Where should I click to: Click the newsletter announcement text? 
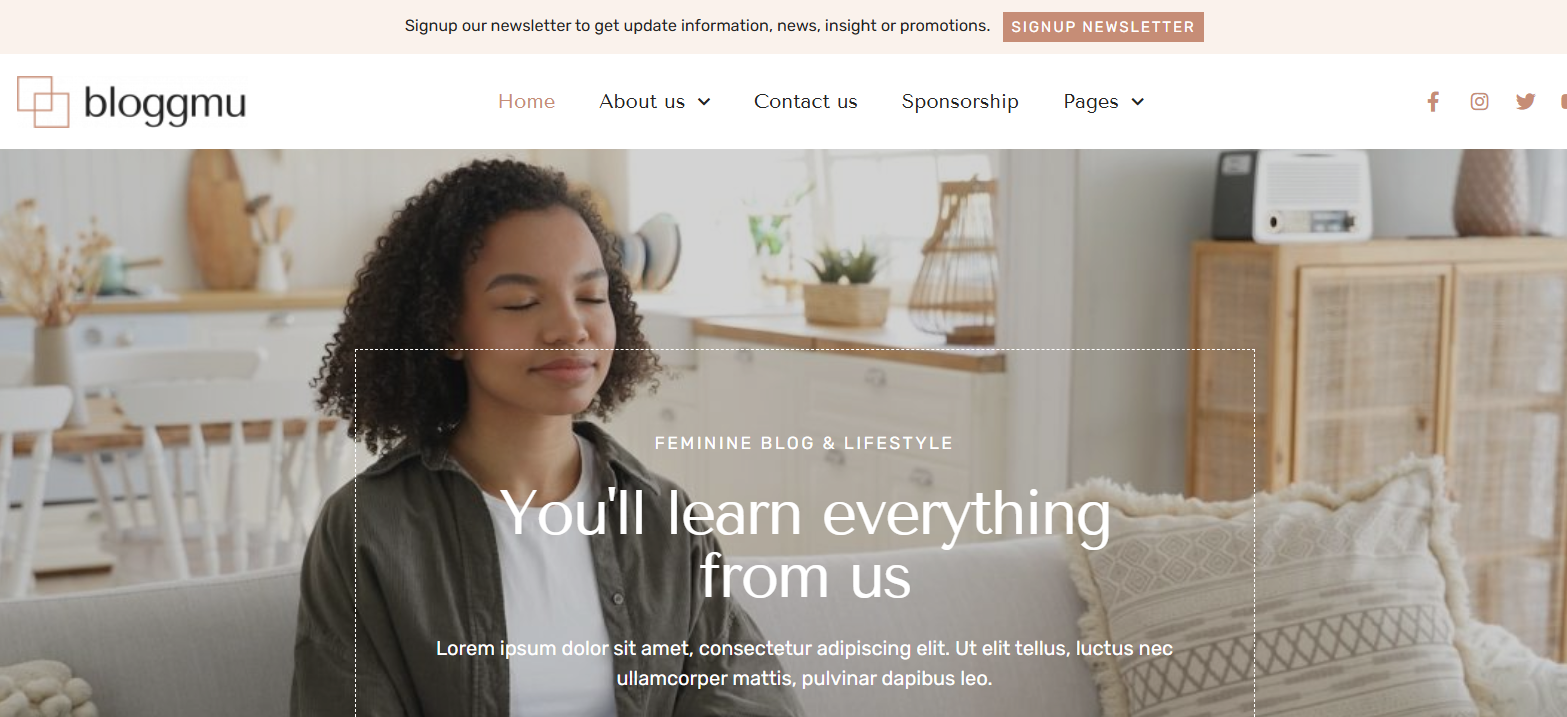point(697,26)
